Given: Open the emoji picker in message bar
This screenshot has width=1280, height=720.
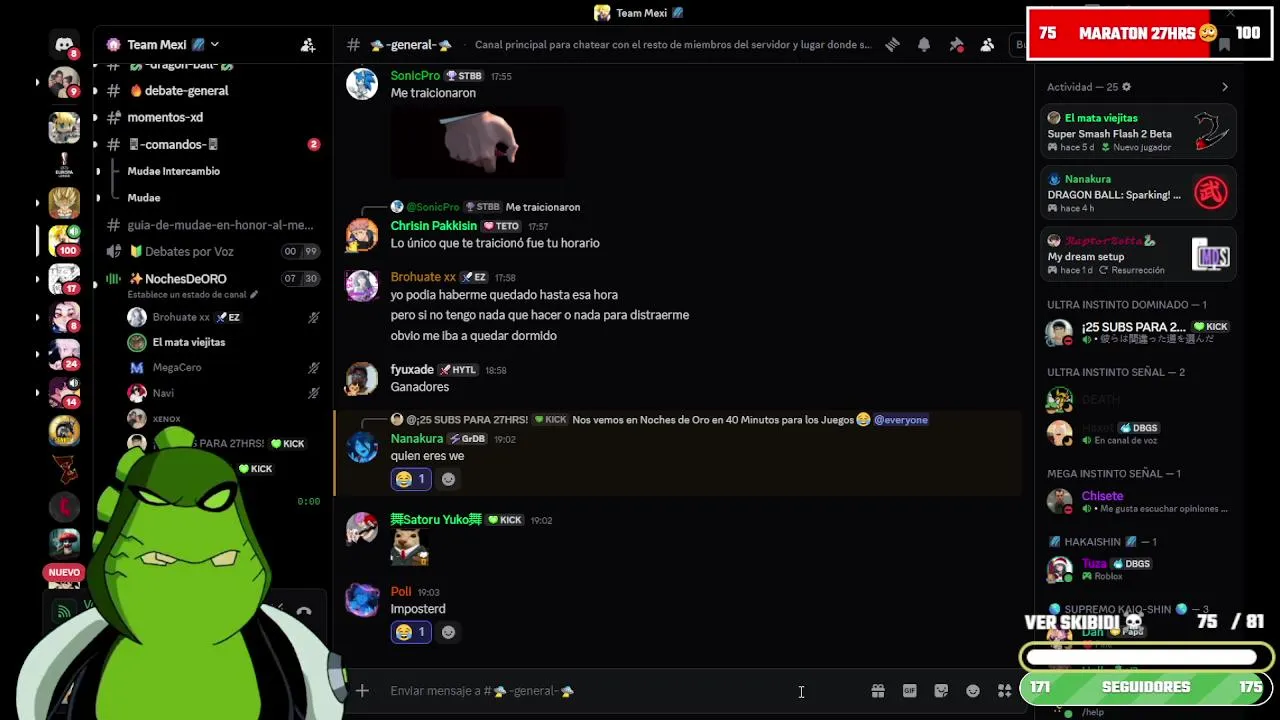Looking at the screenshot, I should click(973, 691).
